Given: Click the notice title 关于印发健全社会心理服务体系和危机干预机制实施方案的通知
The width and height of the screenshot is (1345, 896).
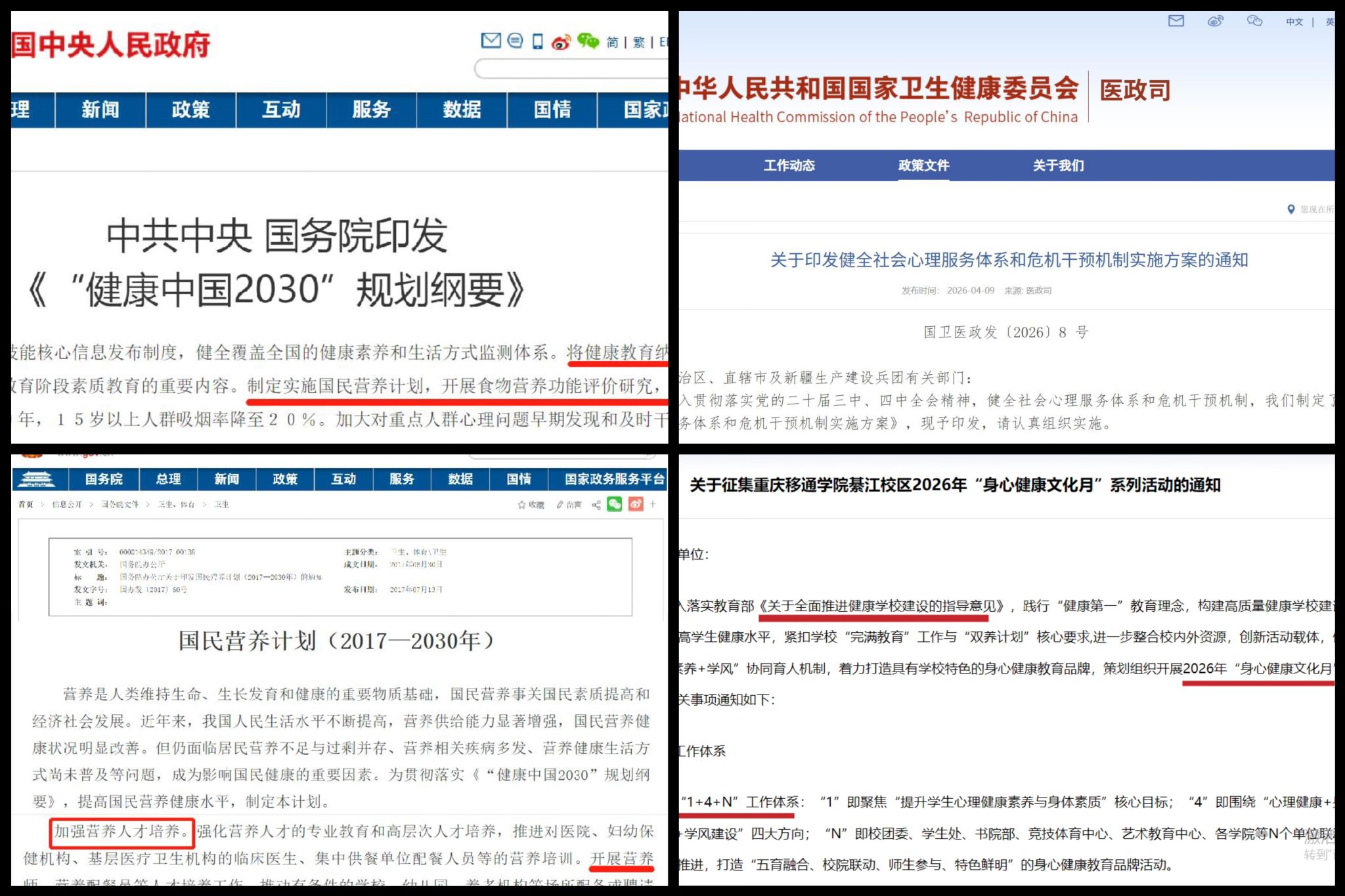Looking at the screenshot, I should (1009, 260).
